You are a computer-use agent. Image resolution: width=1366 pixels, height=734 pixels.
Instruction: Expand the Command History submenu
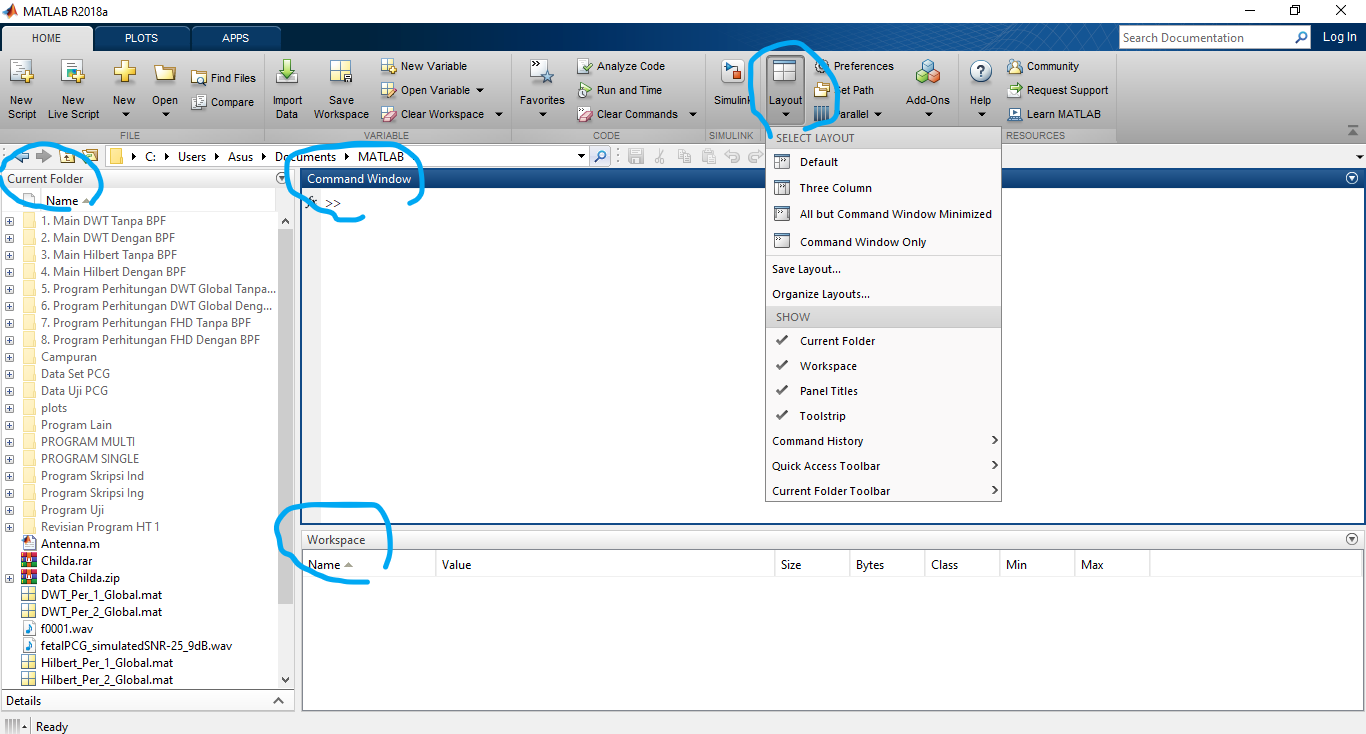pyautogui.click(x=883, y=441)
